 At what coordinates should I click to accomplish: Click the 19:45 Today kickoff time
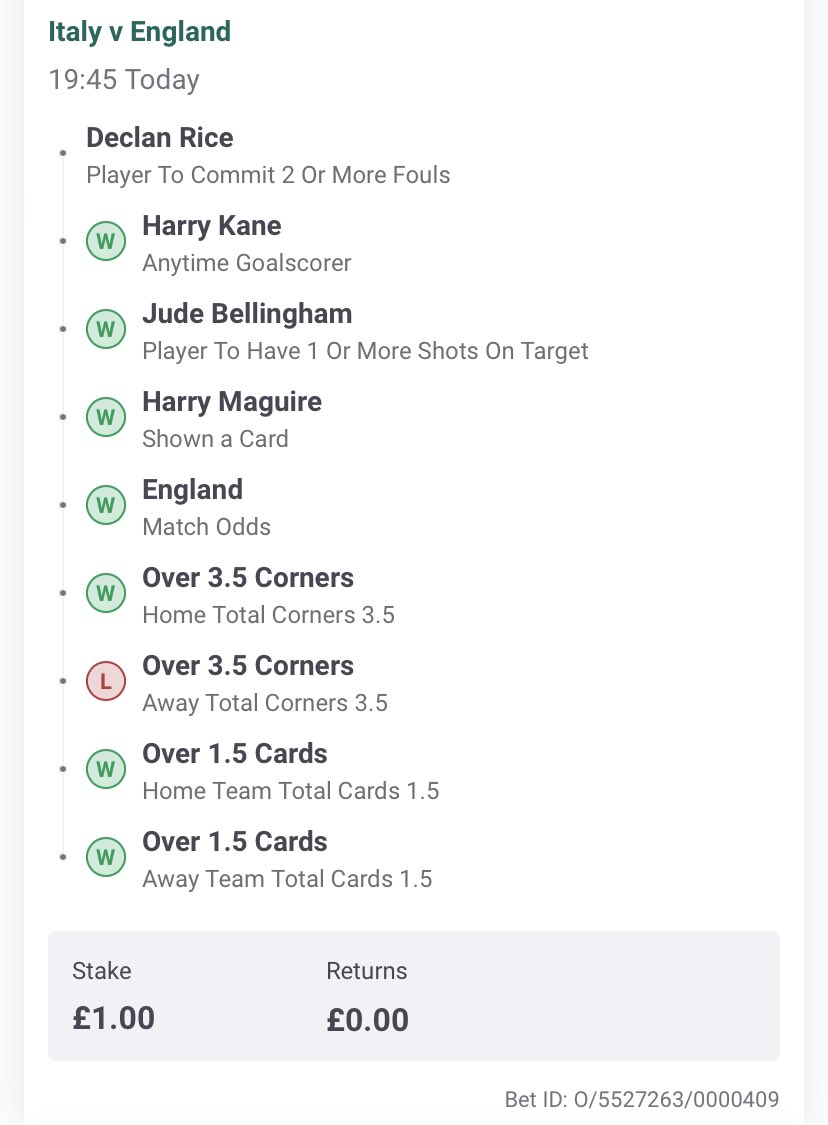[123, 80]
